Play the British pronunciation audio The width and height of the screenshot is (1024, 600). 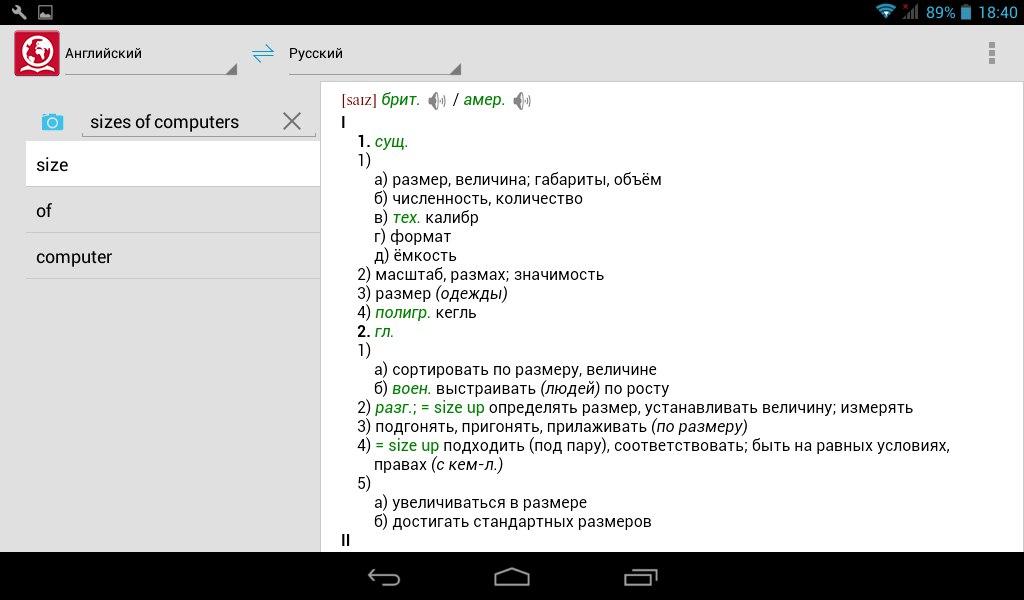(436, 101)
